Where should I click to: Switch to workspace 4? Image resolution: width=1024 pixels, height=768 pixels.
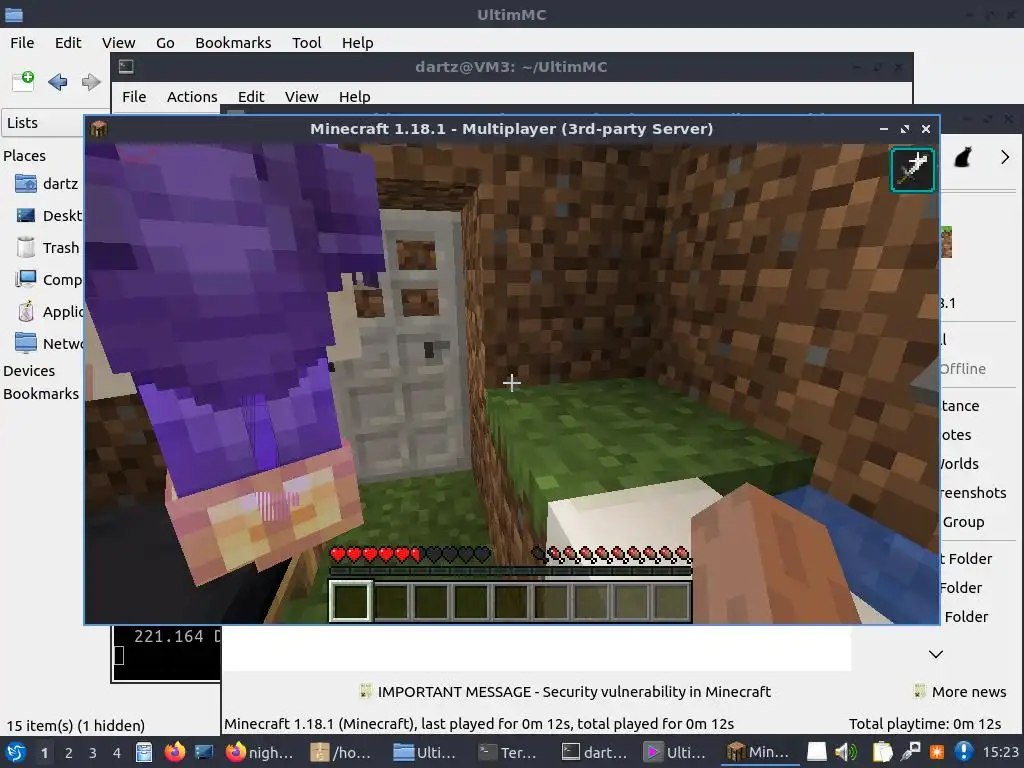pyautogui.click(x=117, y=753)
